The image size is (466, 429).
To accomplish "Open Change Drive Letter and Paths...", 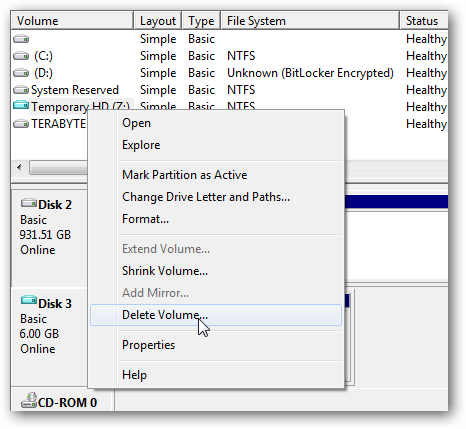I will point(206,197).
